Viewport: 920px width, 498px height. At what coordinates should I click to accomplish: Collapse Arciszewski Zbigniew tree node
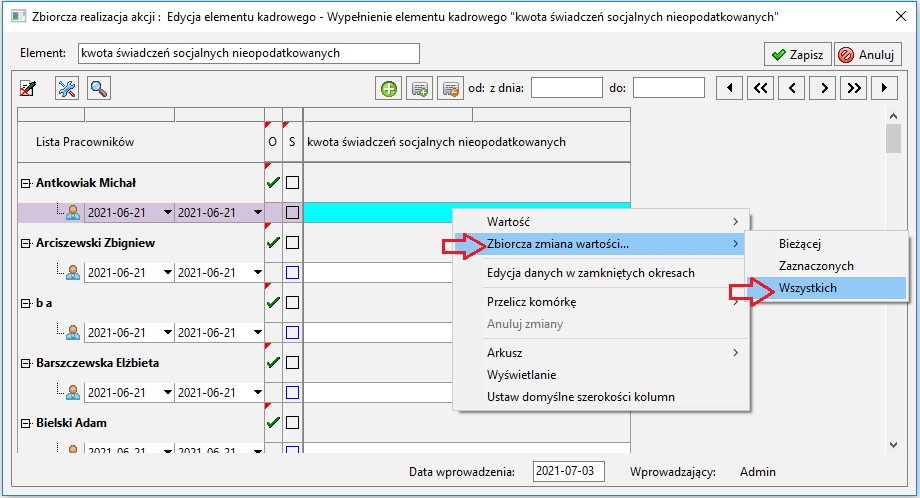coord(26,243)
